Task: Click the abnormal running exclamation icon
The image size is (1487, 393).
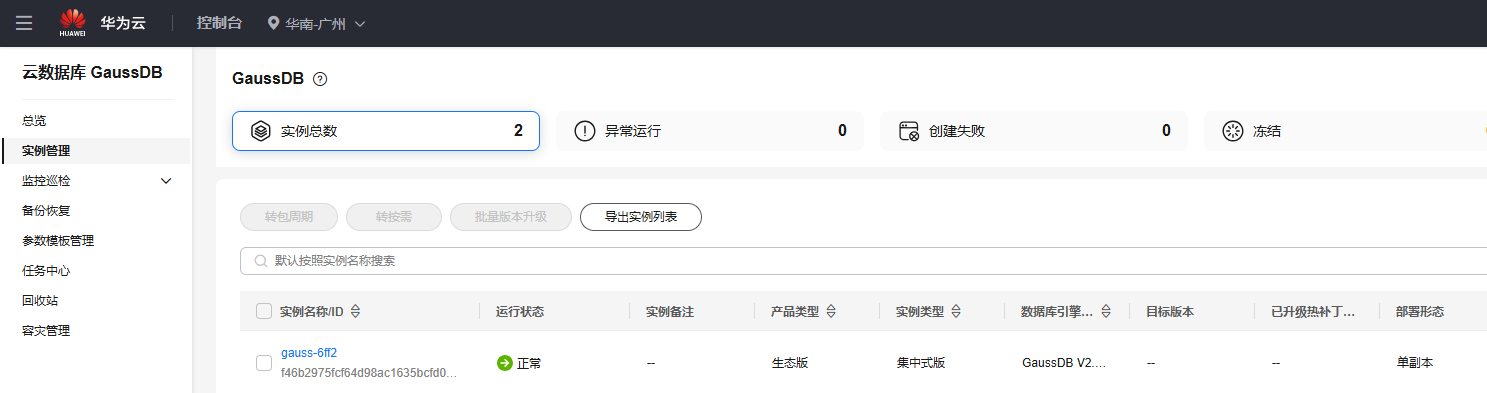Action: coord(585,131)
